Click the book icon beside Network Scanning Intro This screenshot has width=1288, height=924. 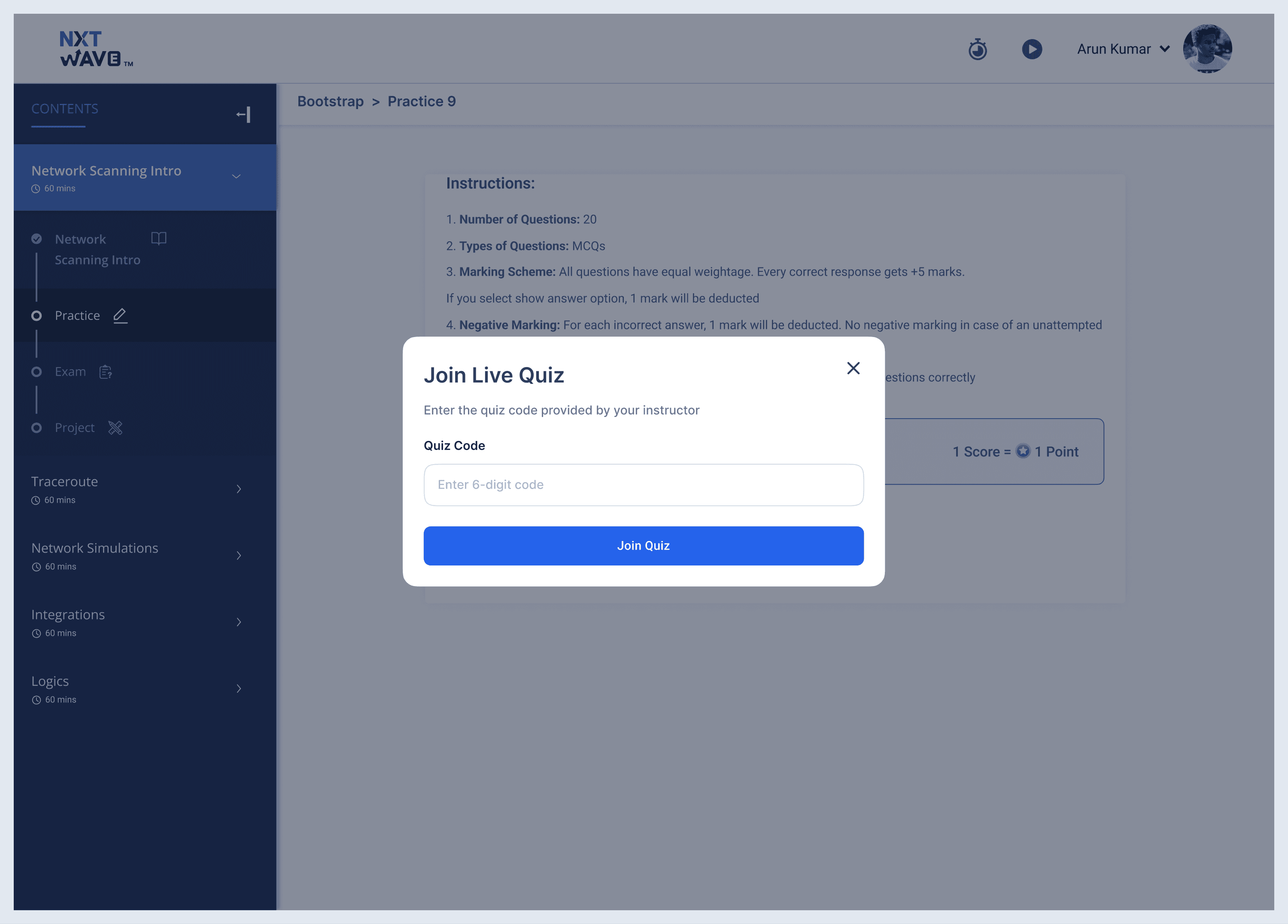pos(159,239)
